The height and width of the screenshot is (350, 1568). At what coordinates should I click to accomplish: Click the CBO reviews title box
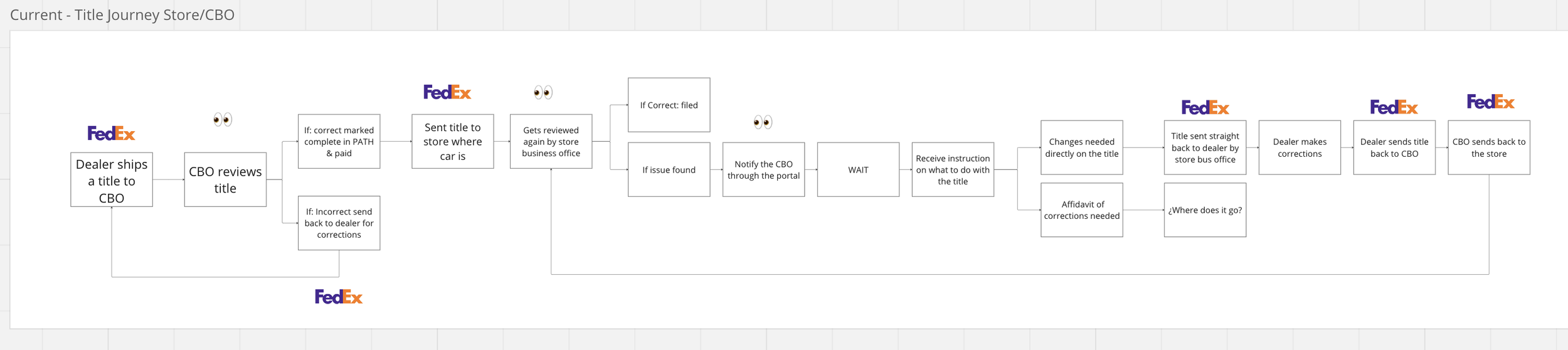225,180
